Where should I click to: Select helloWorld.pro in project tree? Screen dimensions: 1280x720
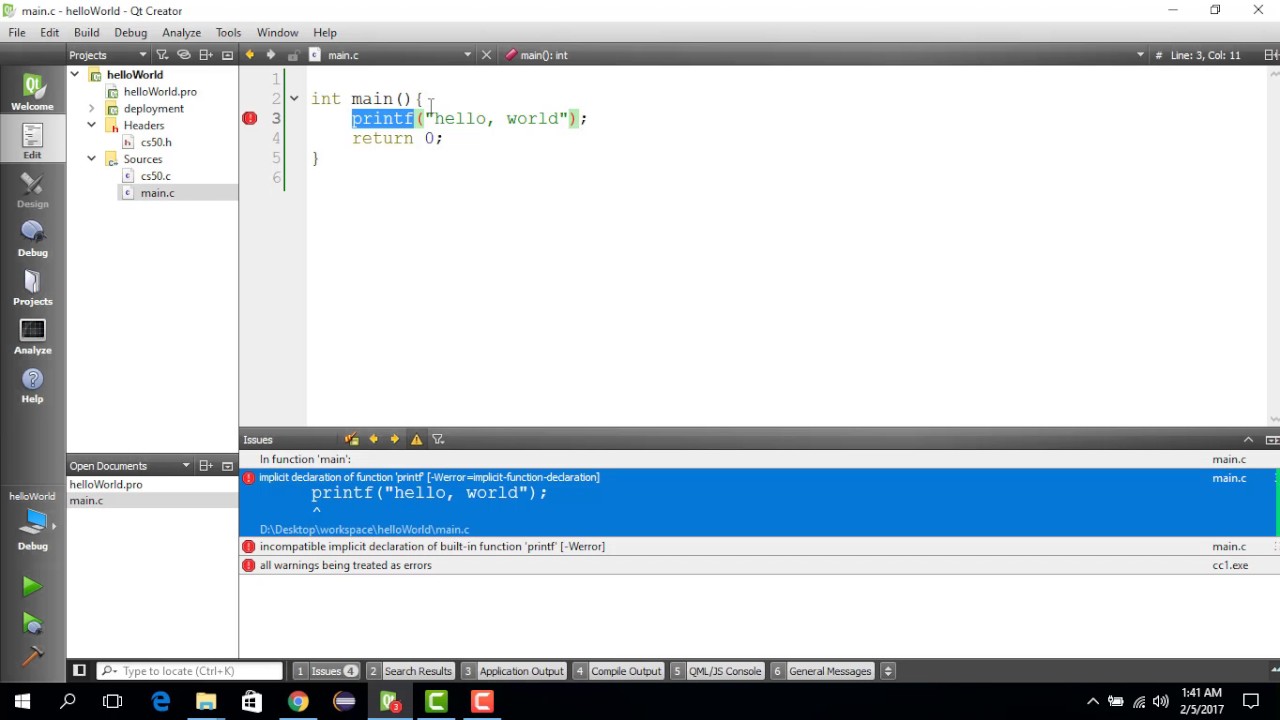click(x=160, y=92)
